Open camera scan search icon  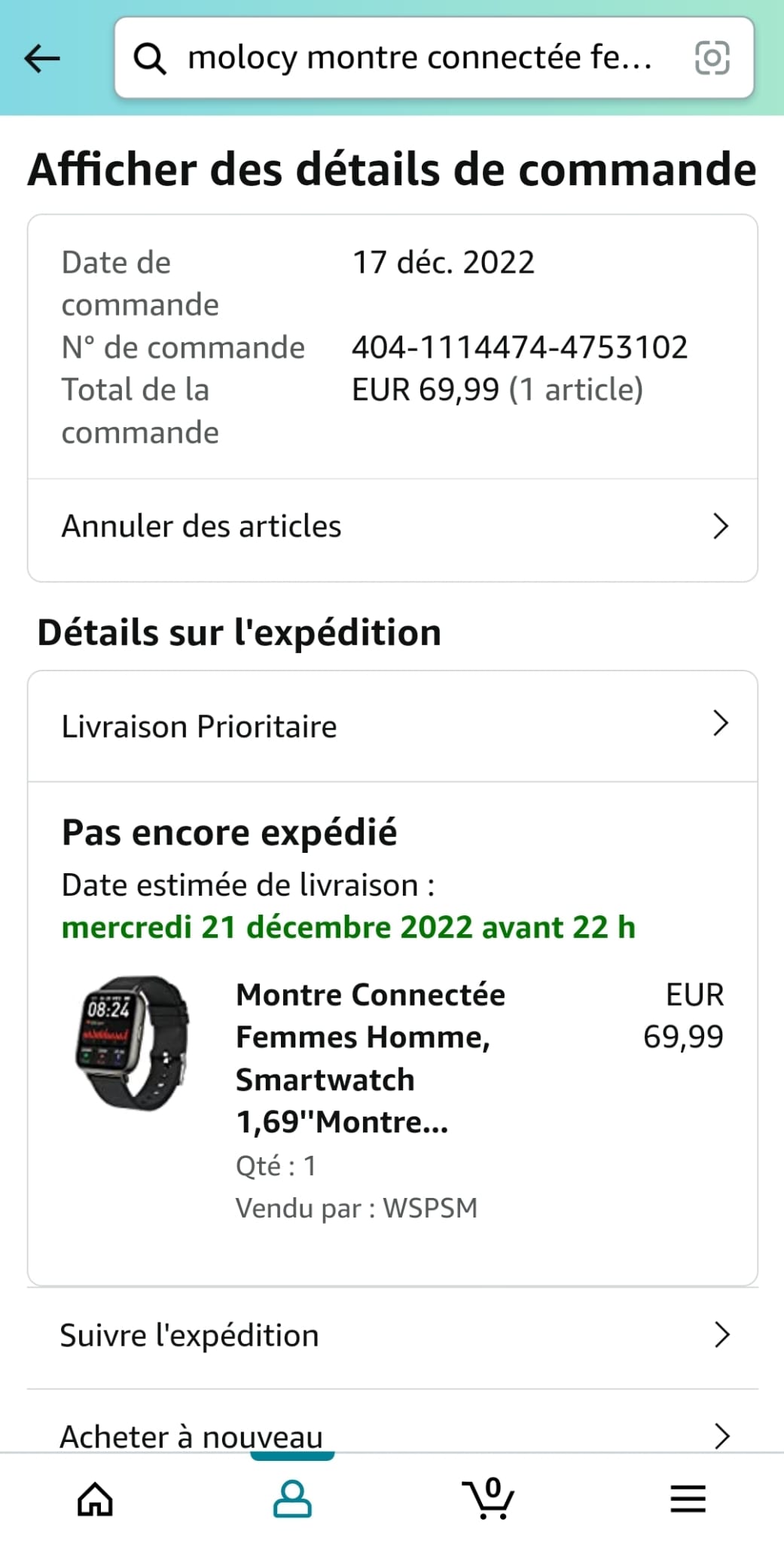click(x=712, y=58)
